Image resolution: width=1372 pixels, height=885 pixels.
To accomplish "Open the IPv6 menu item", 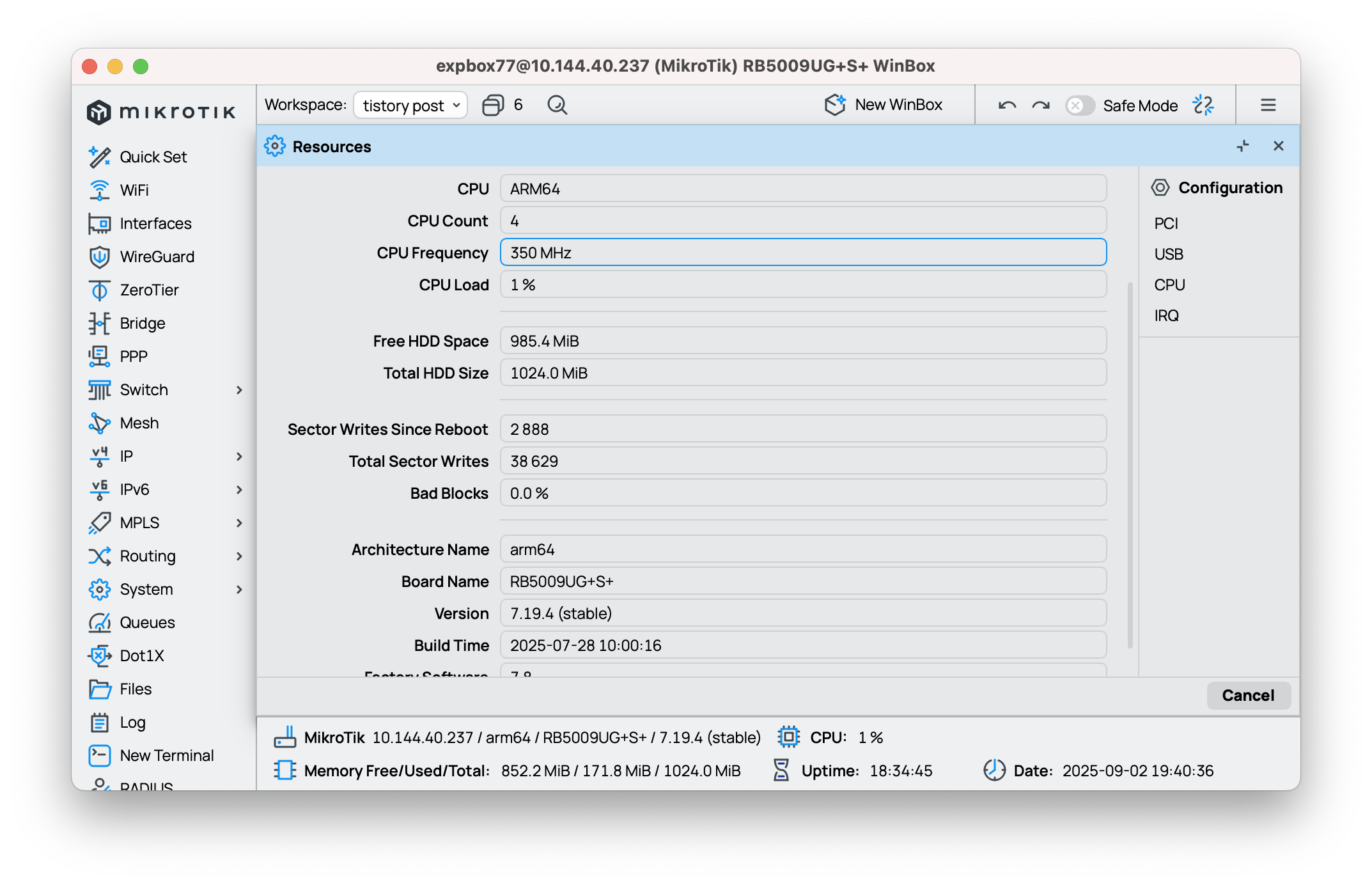I will coord(166,489).
